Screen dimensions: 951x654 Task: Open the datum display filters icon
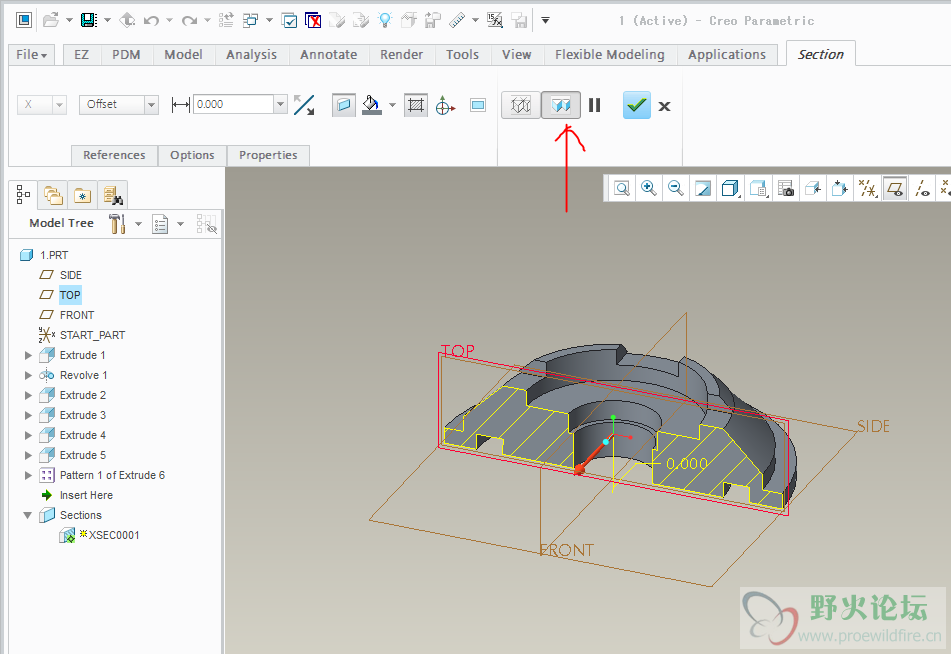(868, 189)
